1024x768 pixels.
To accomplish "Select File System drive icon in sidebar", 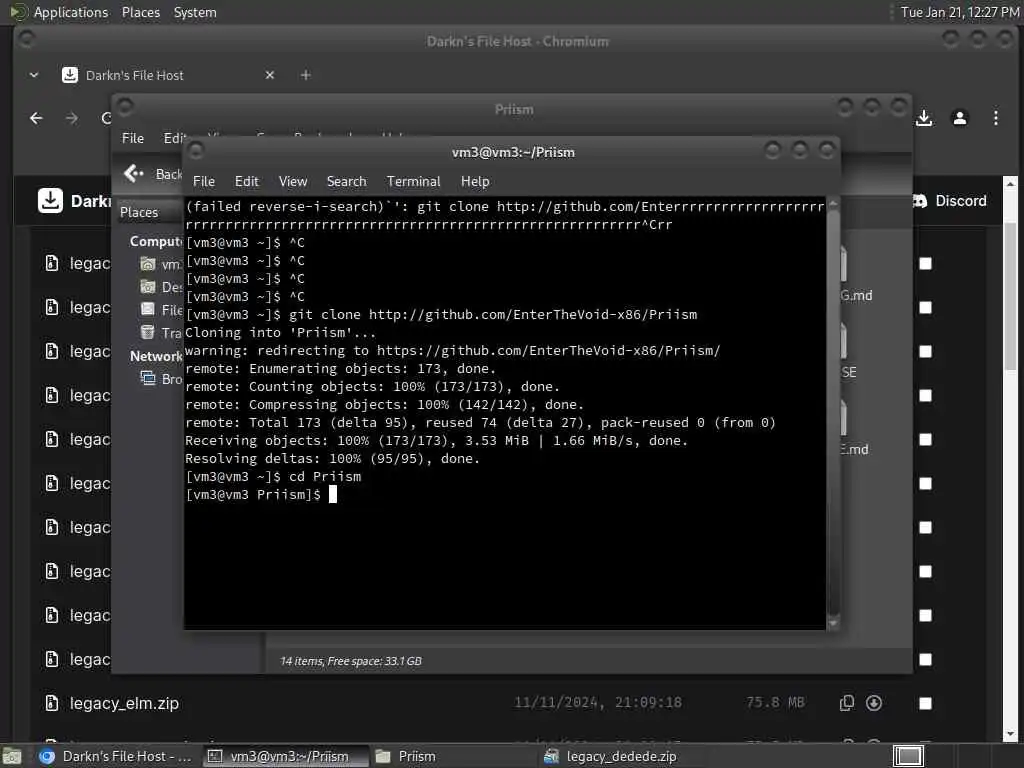I will click(148, 310).
